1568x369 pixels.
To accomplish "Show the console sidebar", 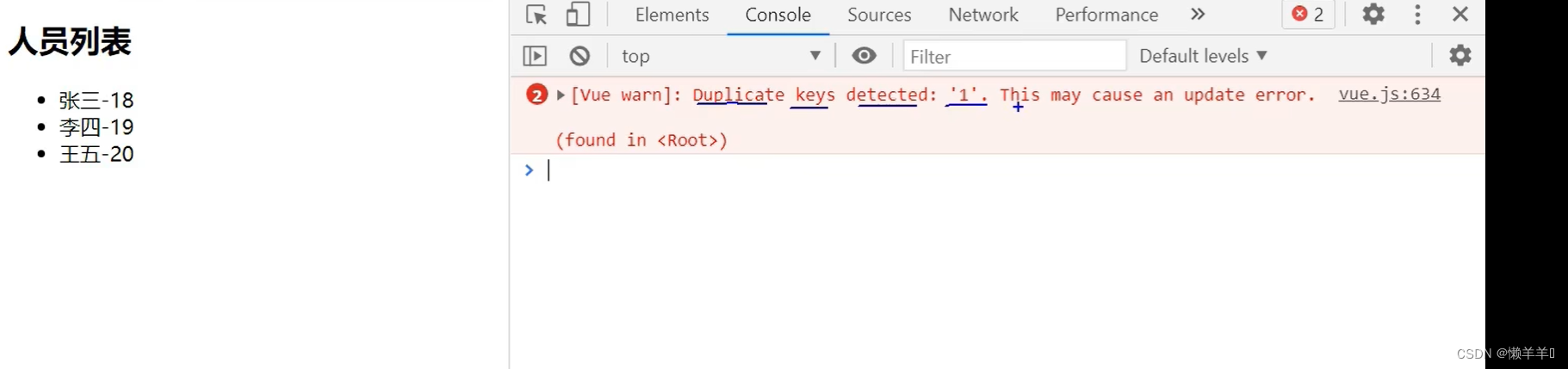I will pos(535,56).
